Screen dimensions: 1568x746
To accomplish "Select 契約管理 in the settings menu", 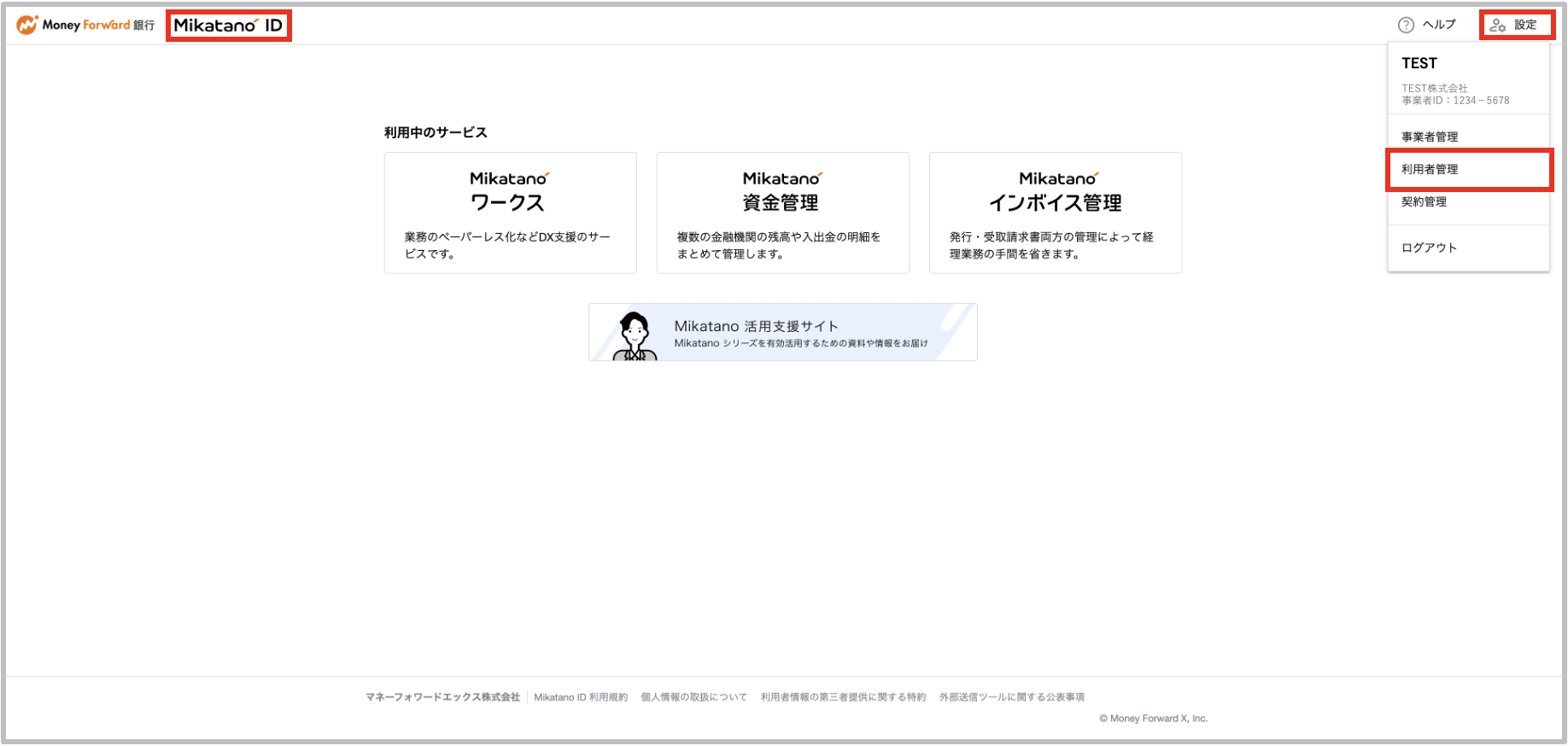I will [1424, 201].
